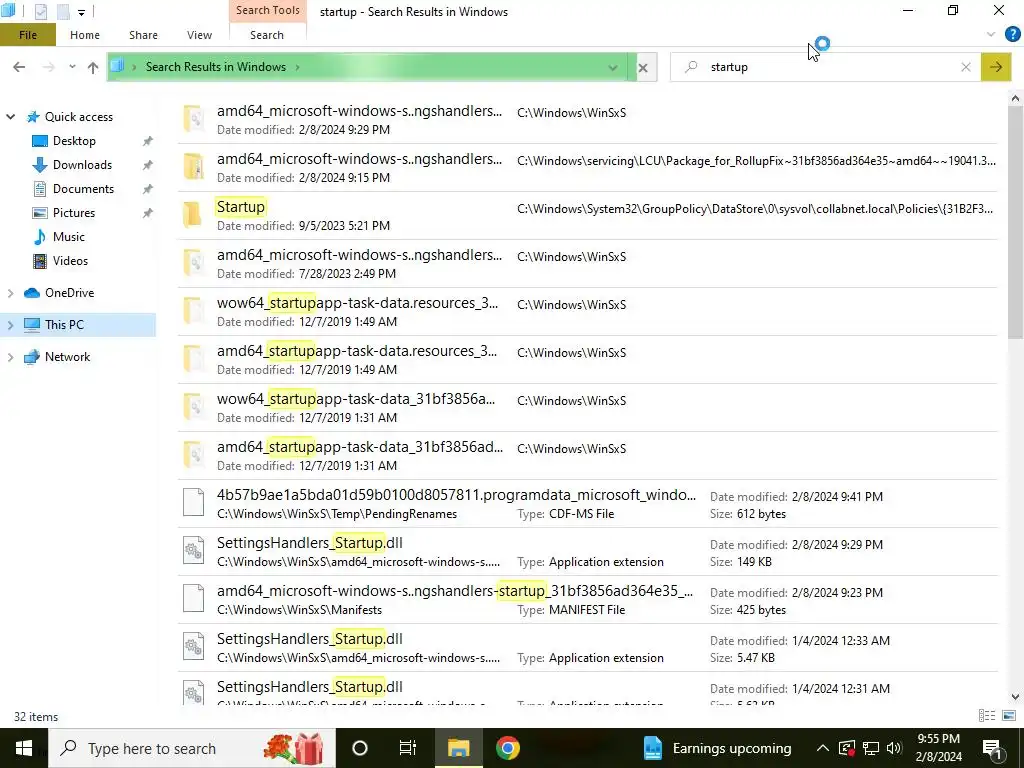Open Quick Access Toolbar properties icon

point(40,11)
